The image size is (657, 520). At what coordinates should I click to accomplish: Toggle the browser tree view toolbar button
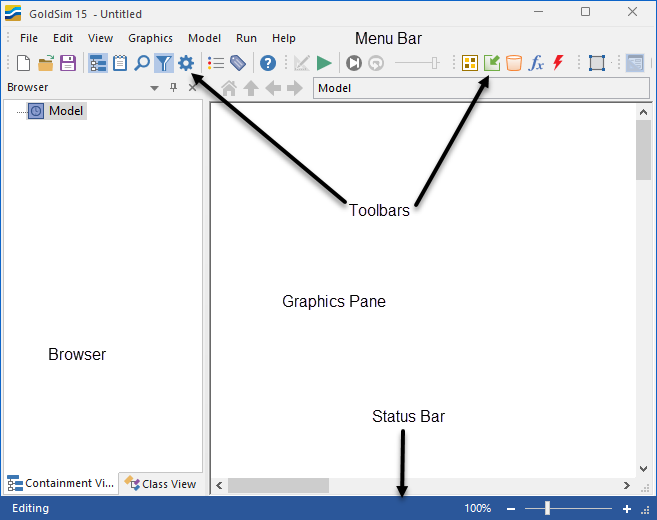(98, 63)
